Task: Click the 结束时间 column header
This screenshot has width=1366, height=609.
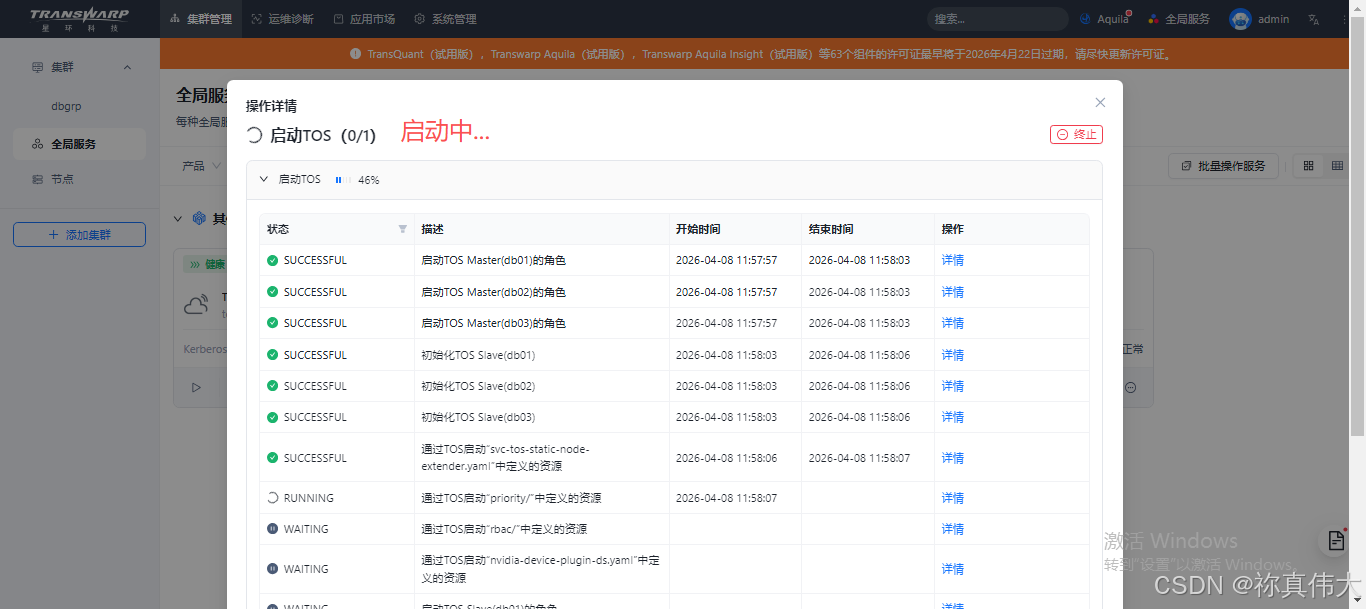Action: (868, 229)
